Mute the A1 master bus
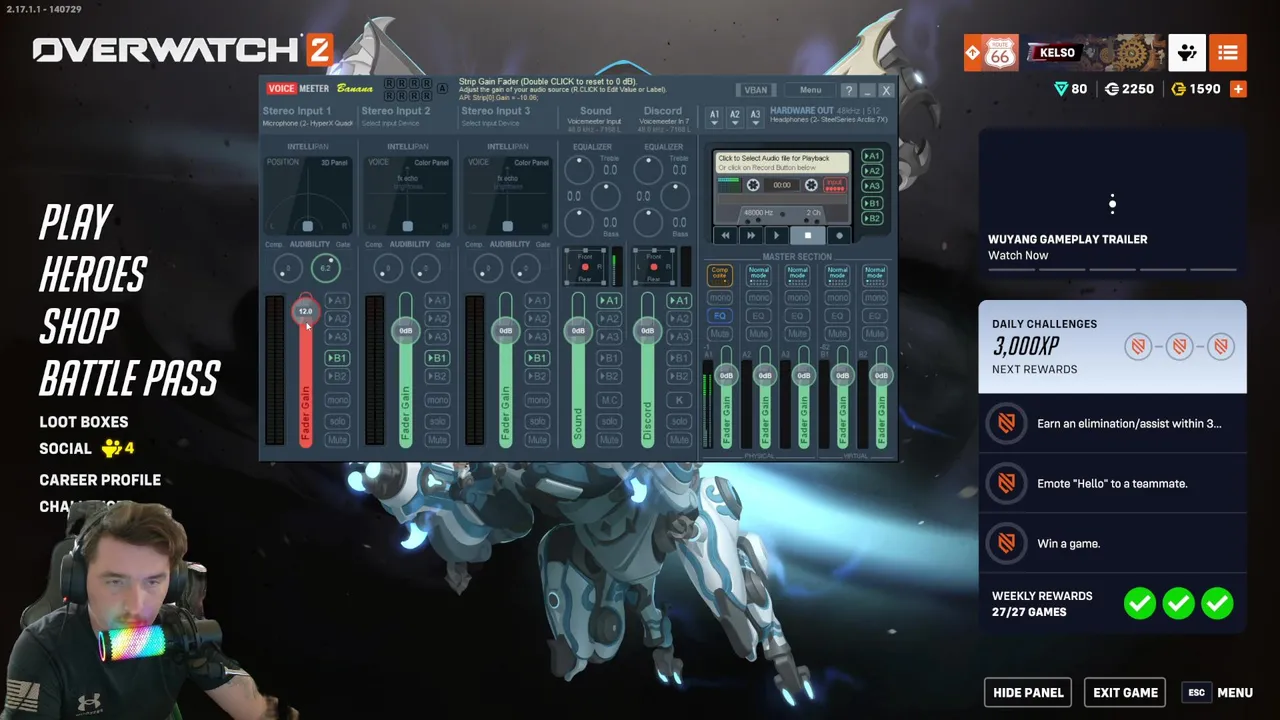 [720, 334]
